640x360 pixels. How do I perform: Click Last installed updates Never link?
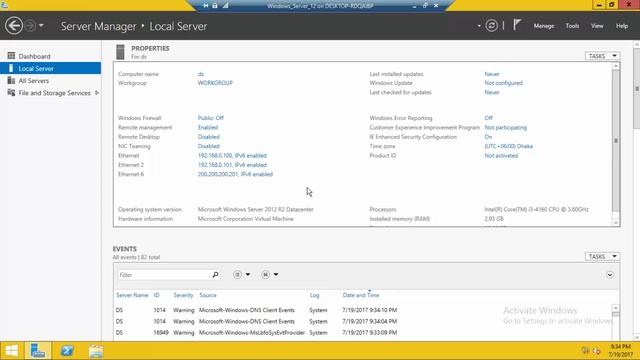pyautogui.click(x=492, y=74)
